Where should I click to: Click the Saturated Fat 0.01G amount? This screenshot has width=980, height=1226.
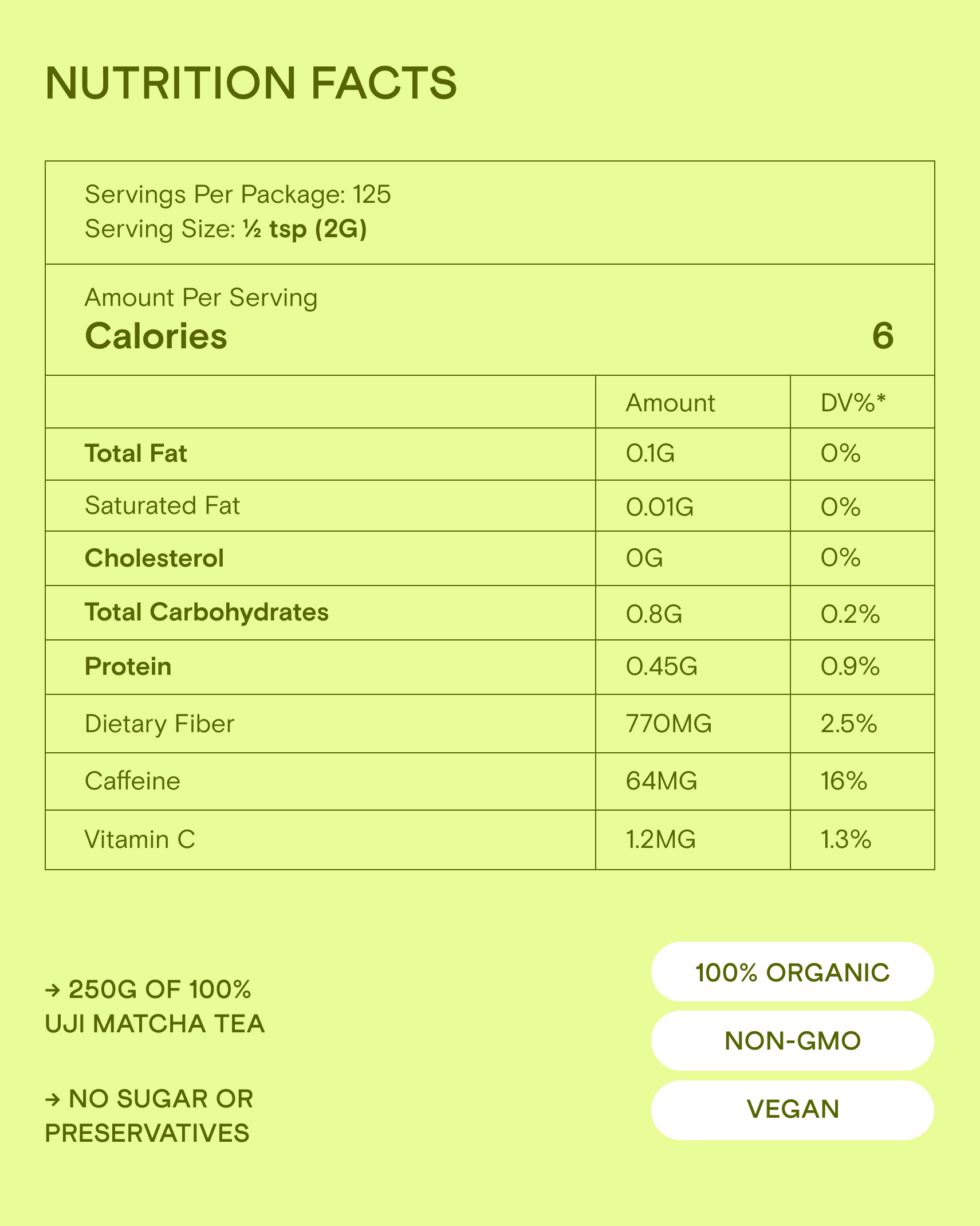pyautogui.click(x=660, y=507)
